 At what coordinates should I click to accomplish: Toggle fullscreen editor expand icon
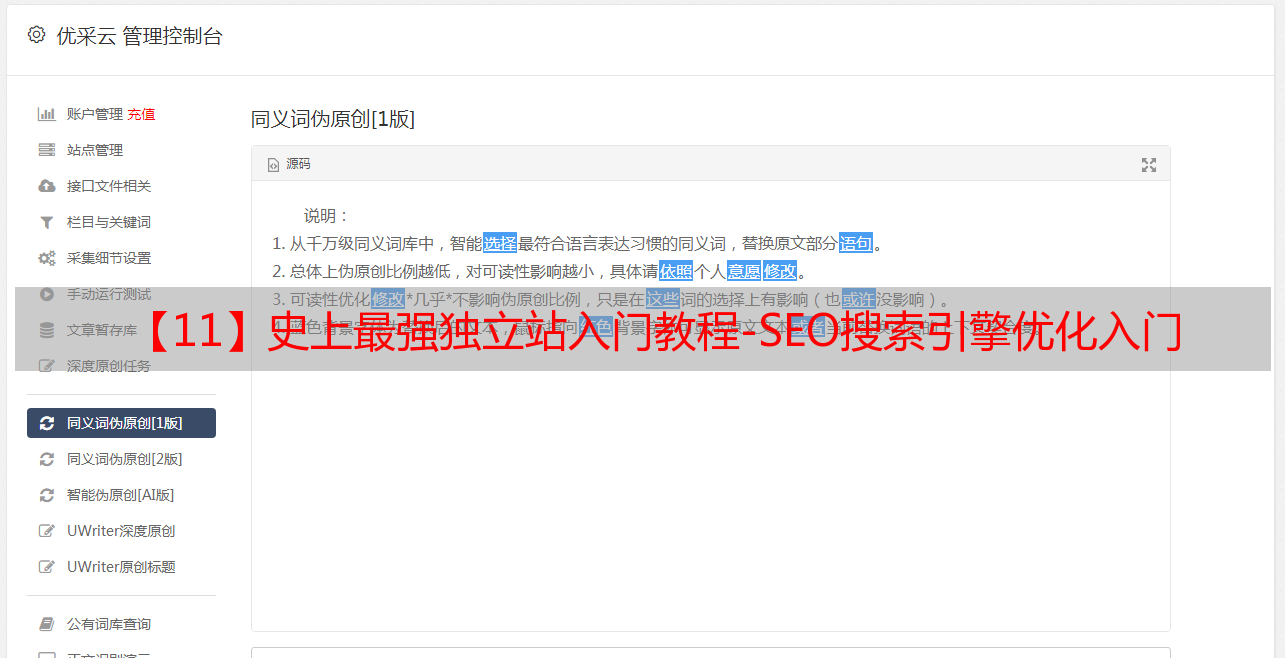1149,165
